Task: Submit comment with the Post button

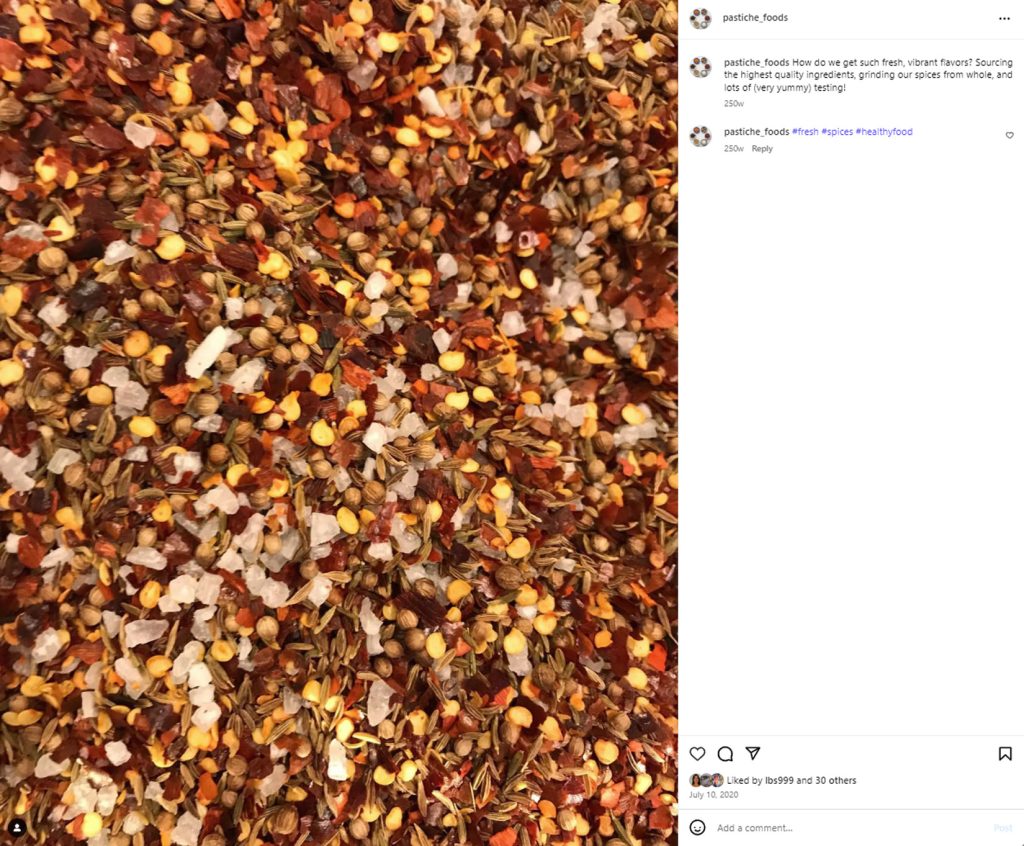Action: tap(1002, 828)
